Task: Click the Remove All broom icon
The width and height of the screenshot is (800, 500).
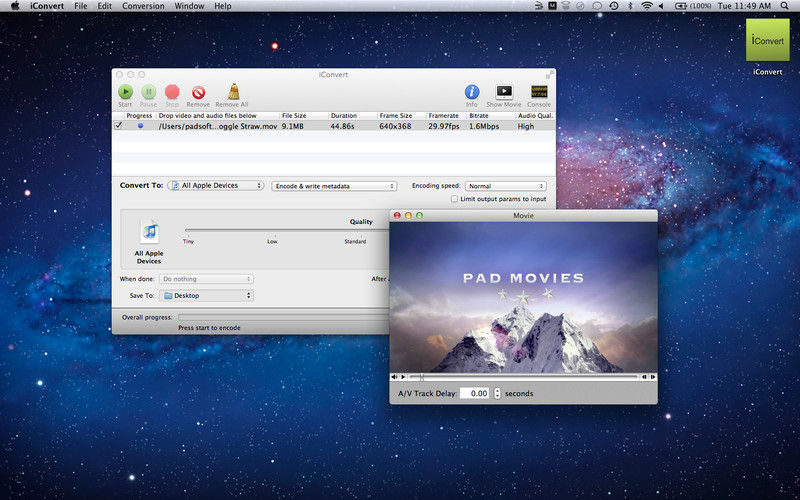Action: click(x=233, y=91)
